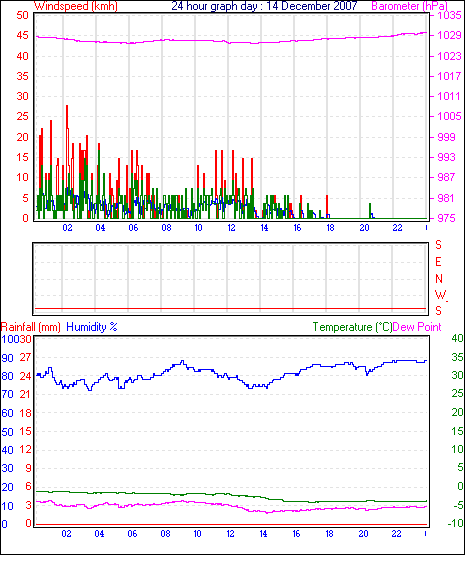Viewport: 466px width, 563px height.
Task: Select the 90 value on the humidity axis
Action: tap(8, 358)
